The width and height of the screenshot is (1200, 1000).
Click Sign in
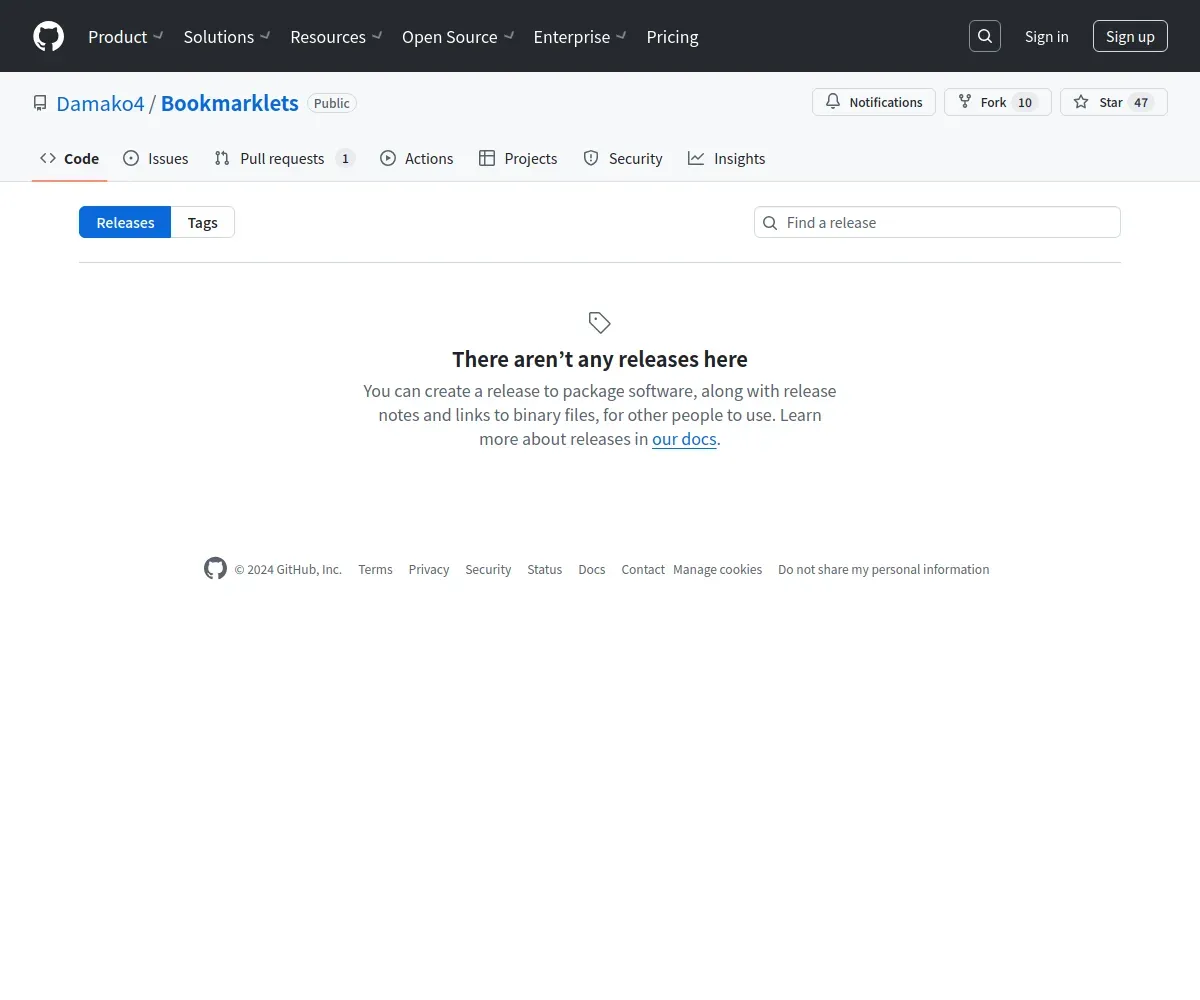1046,36
